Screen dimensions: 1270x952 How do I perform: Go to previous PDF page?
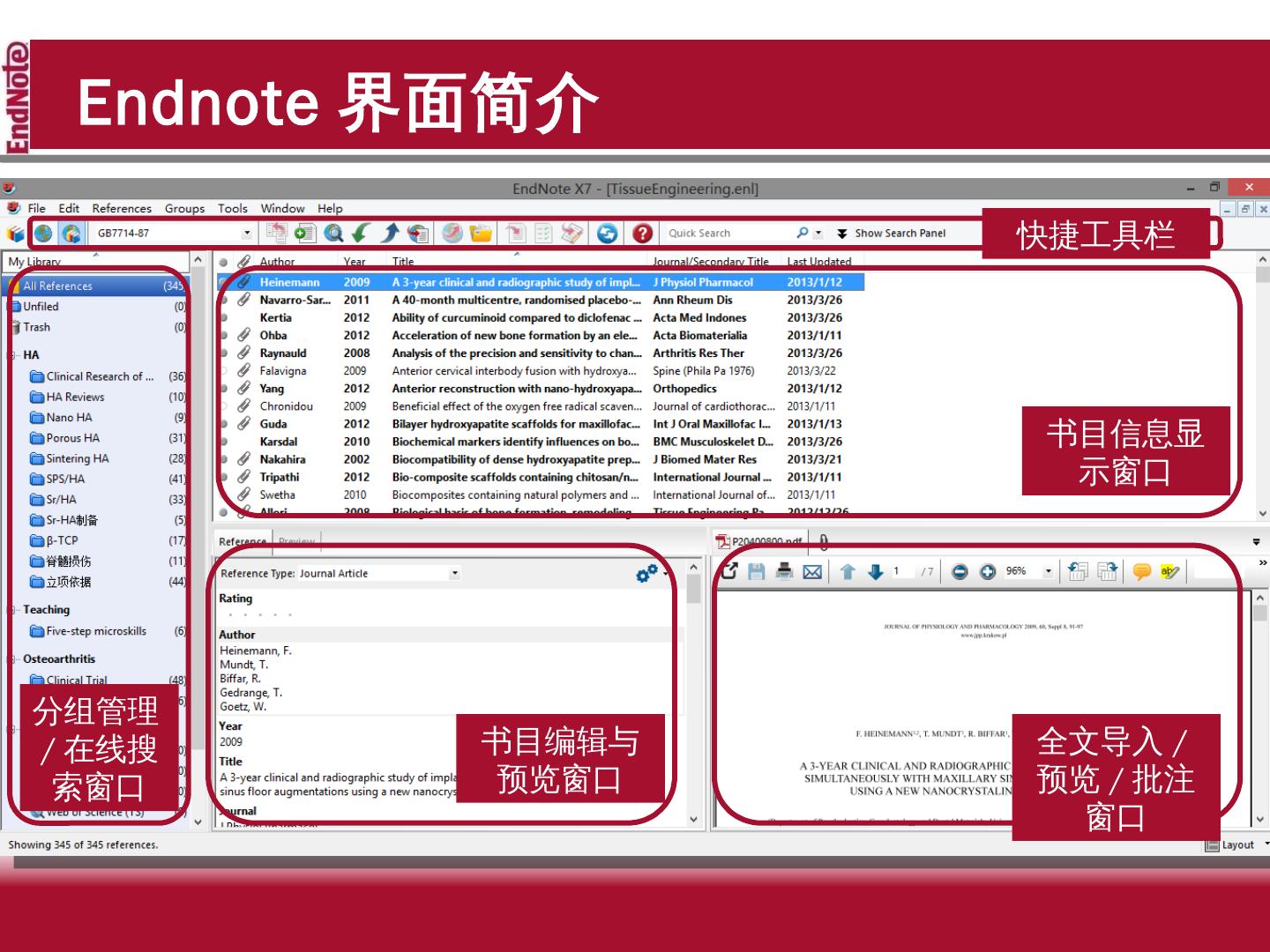click(x=848, y=571)
